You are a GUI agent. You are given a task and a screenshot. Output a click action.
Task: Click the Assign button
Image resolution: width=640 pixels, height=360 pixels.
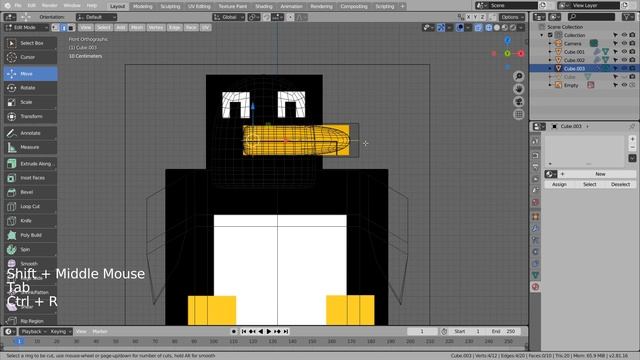coord(559,184)
